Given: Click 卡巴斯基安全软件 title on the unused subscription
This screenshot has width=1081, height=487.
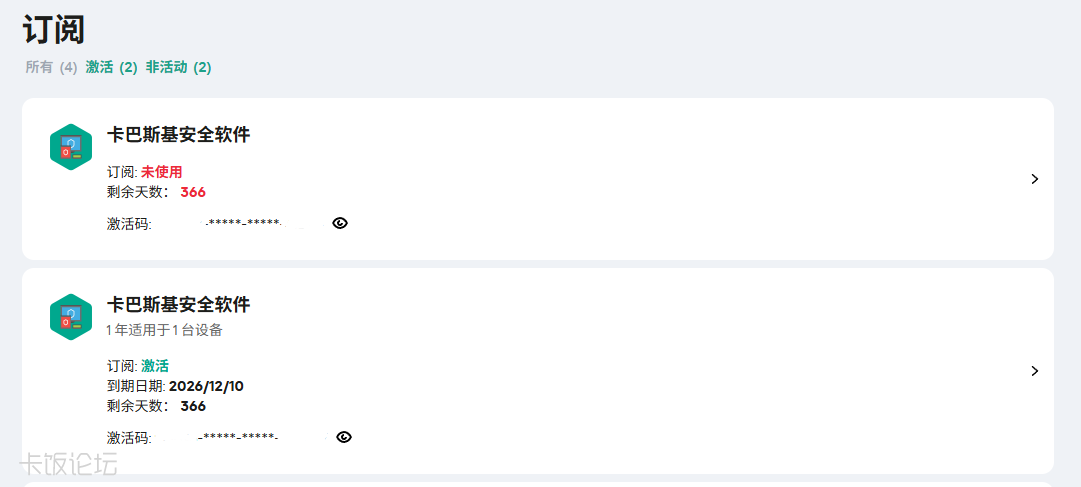Looking at the screenshot, I should [178, 135].
